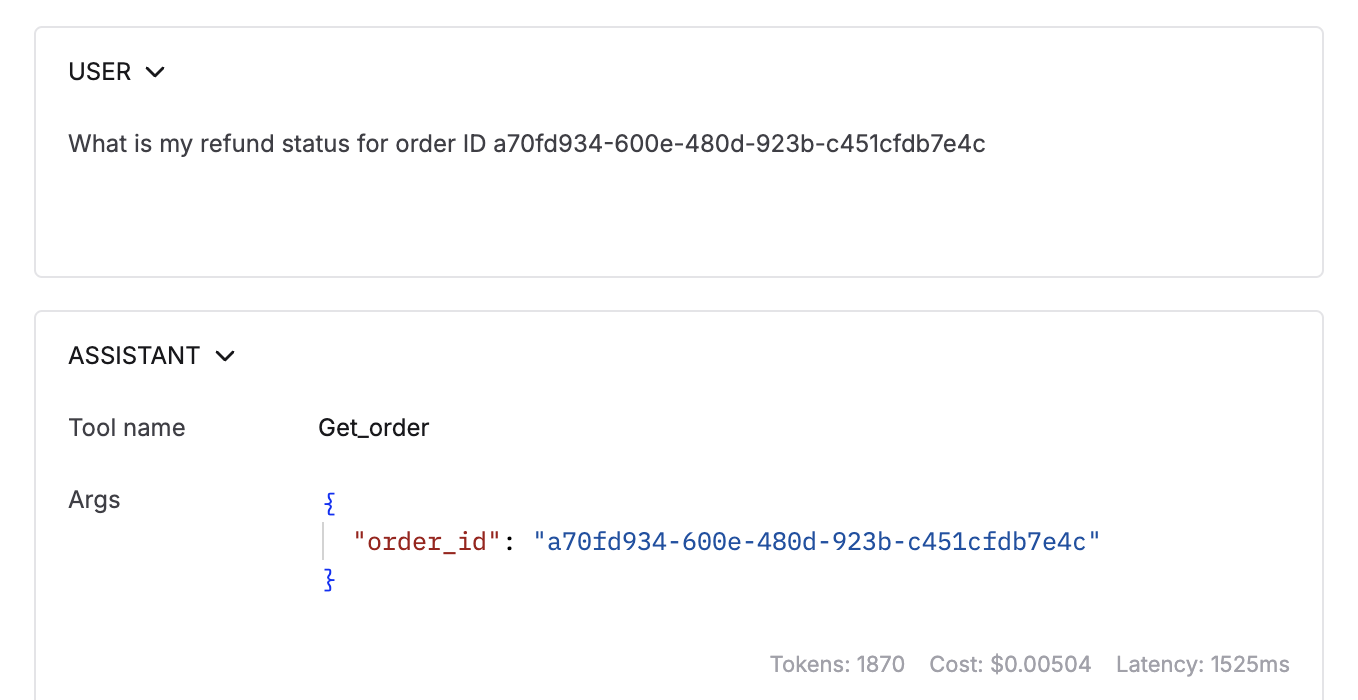1358x700 pixels.
Task: Click the order ID in user message
Action: point(740,144)
